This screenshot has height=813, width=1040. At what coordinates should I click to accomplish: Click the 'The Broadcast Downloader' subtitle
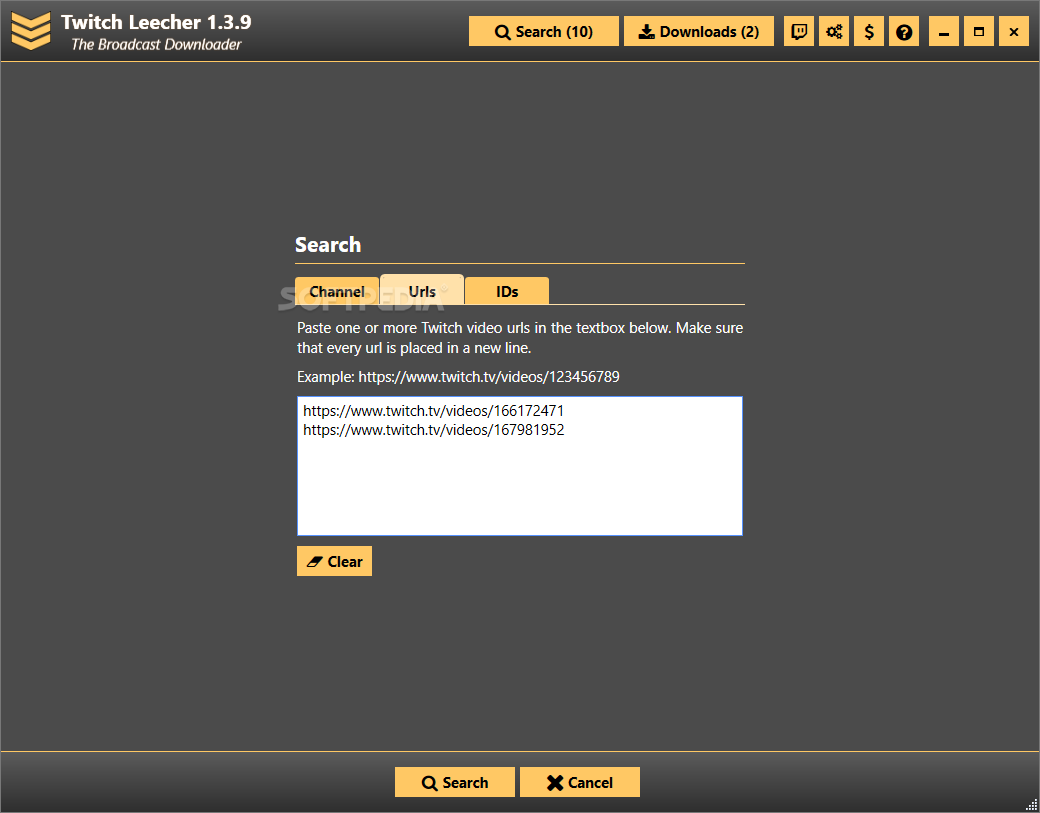tap(157, 44)
